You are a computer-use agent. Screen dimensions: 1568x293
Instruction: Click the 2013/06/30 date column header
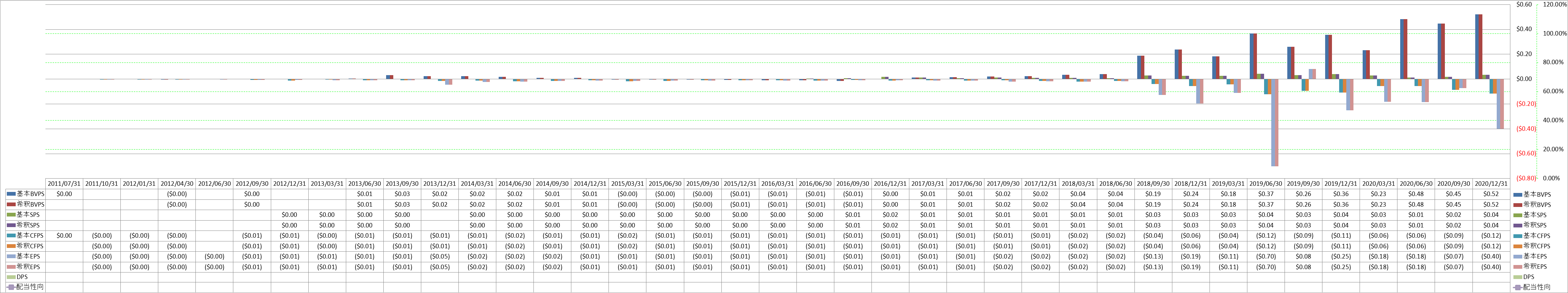tap(365, 183)
